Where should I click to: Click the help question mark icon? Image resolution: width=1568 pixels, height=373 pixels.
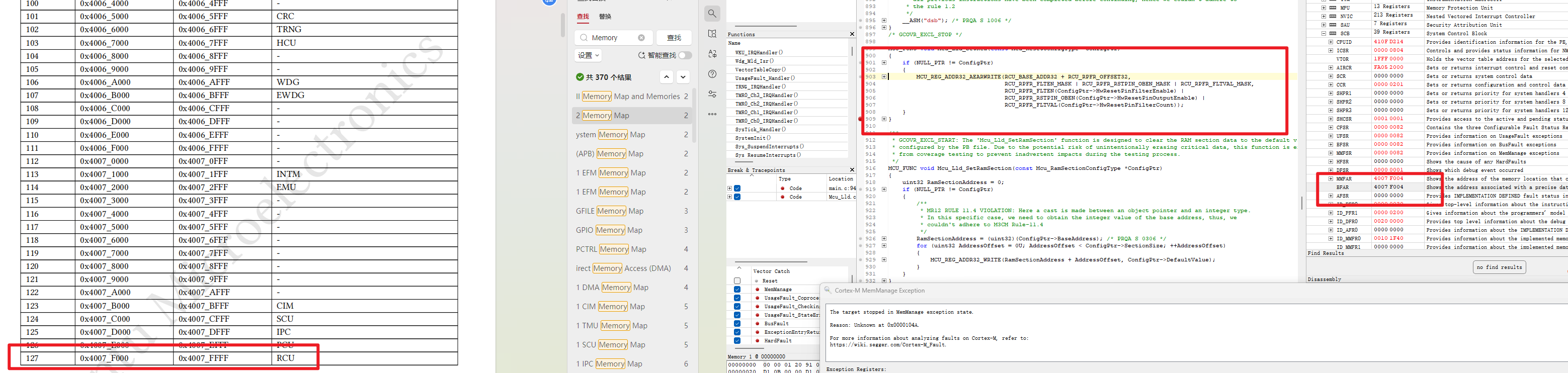tap(712, 73)
